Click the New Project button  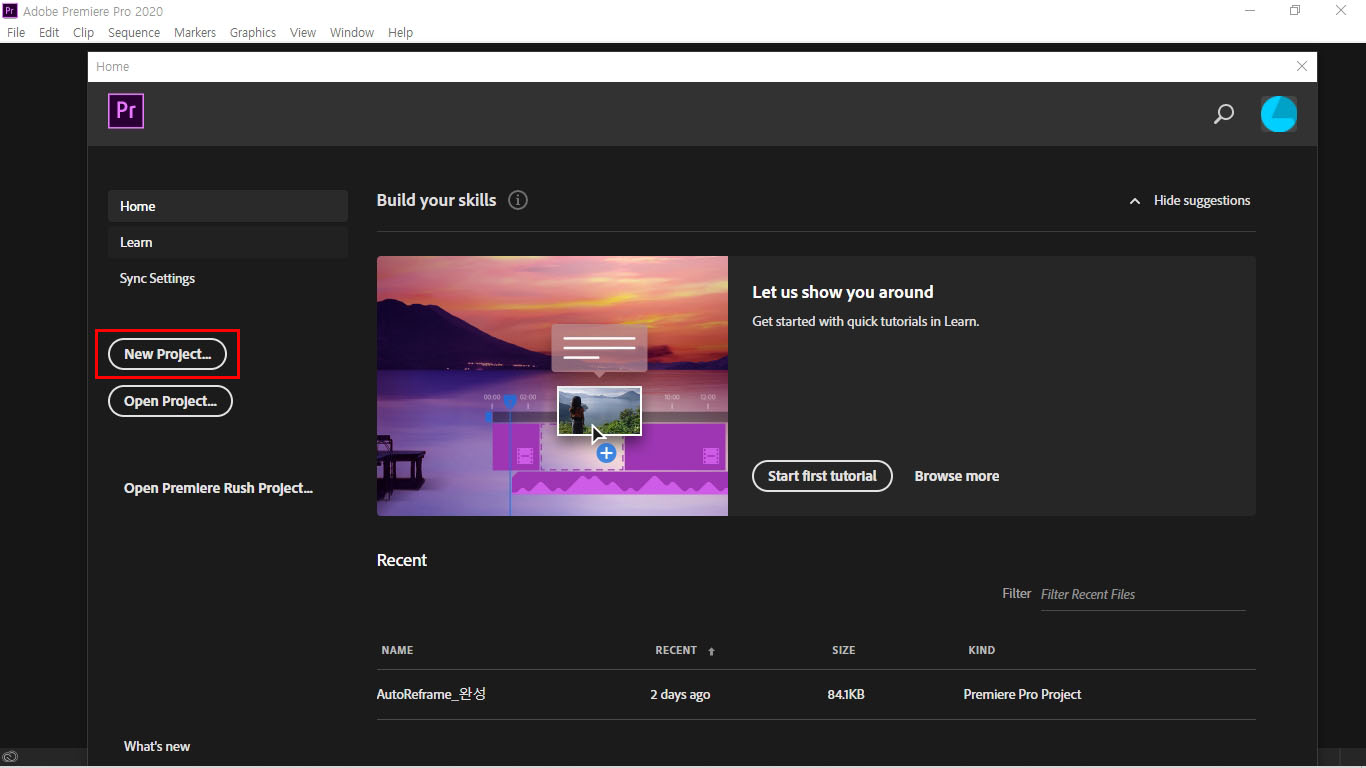coord(167,354)
